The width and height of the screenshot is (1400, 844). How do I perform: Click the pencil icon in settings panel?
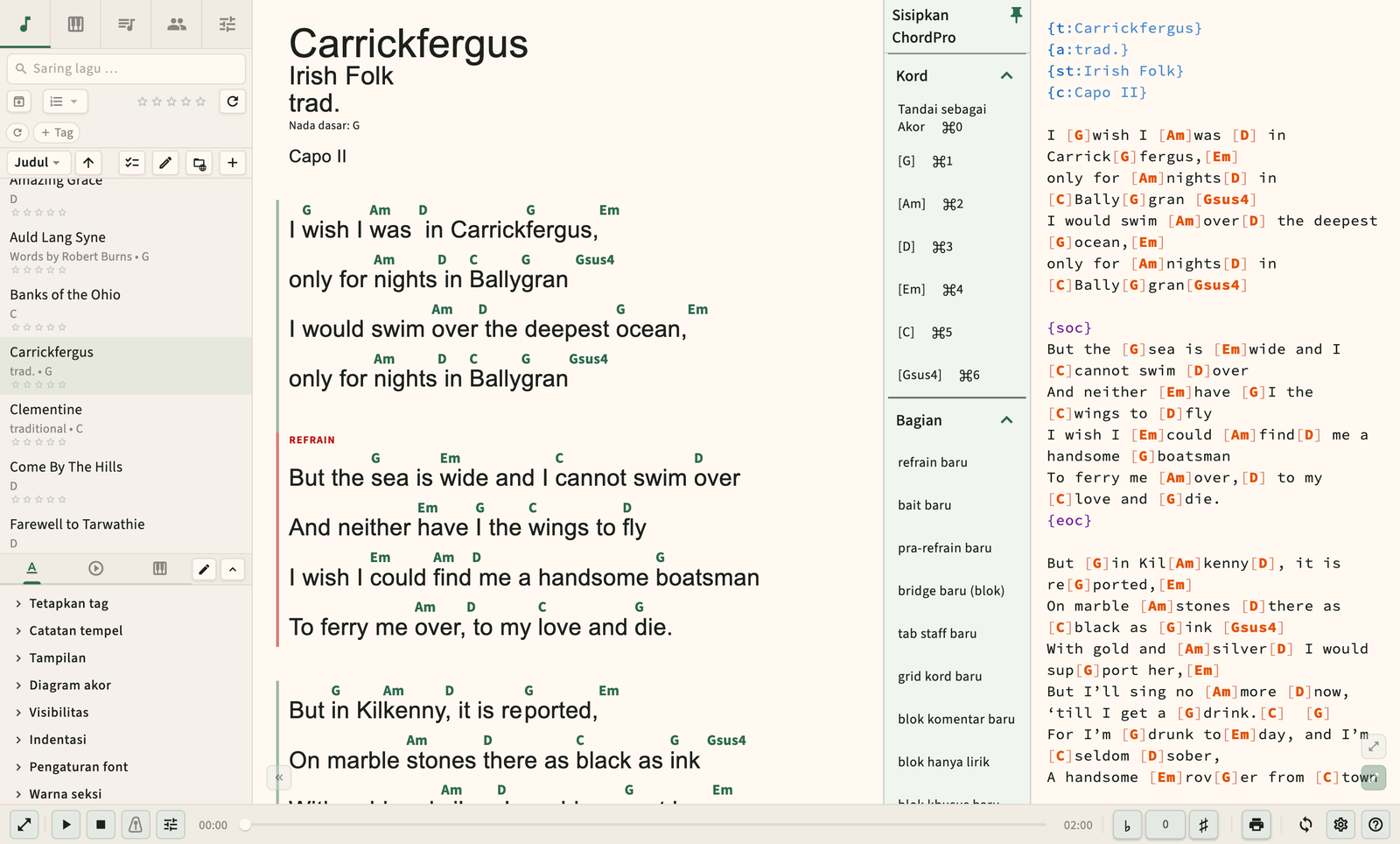pyautogui.click(x=204, y=569)
